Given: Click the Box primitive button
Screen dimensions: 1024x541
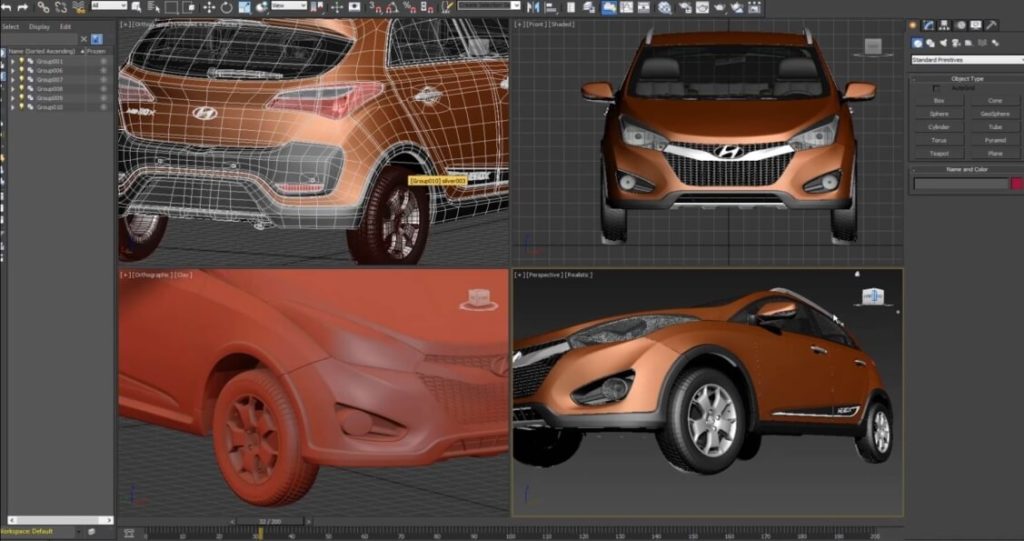Looking at the screenshot, I should [939, 101].
